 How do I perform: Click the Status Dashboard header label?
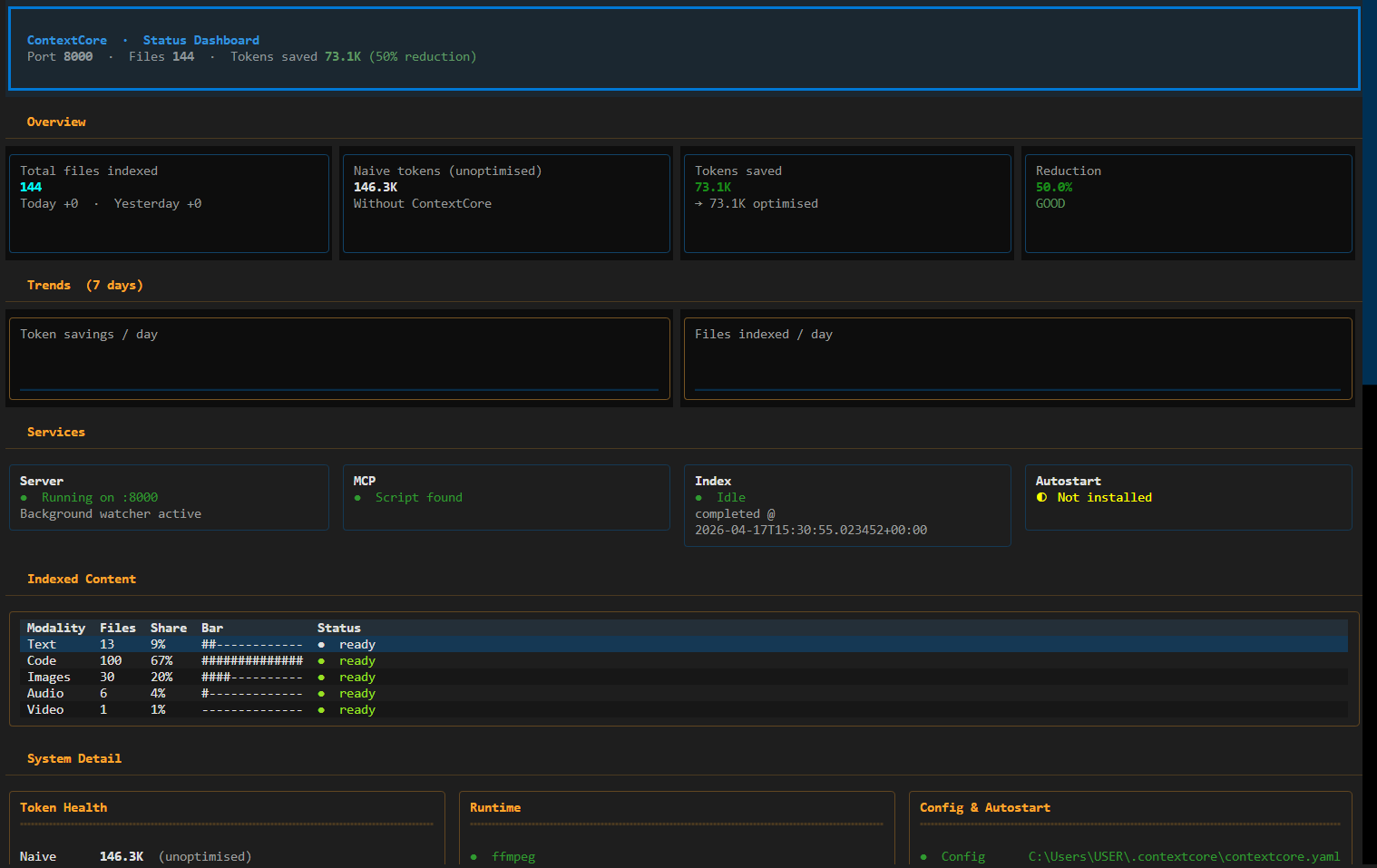pyautogui.click(x=201, y=40)
